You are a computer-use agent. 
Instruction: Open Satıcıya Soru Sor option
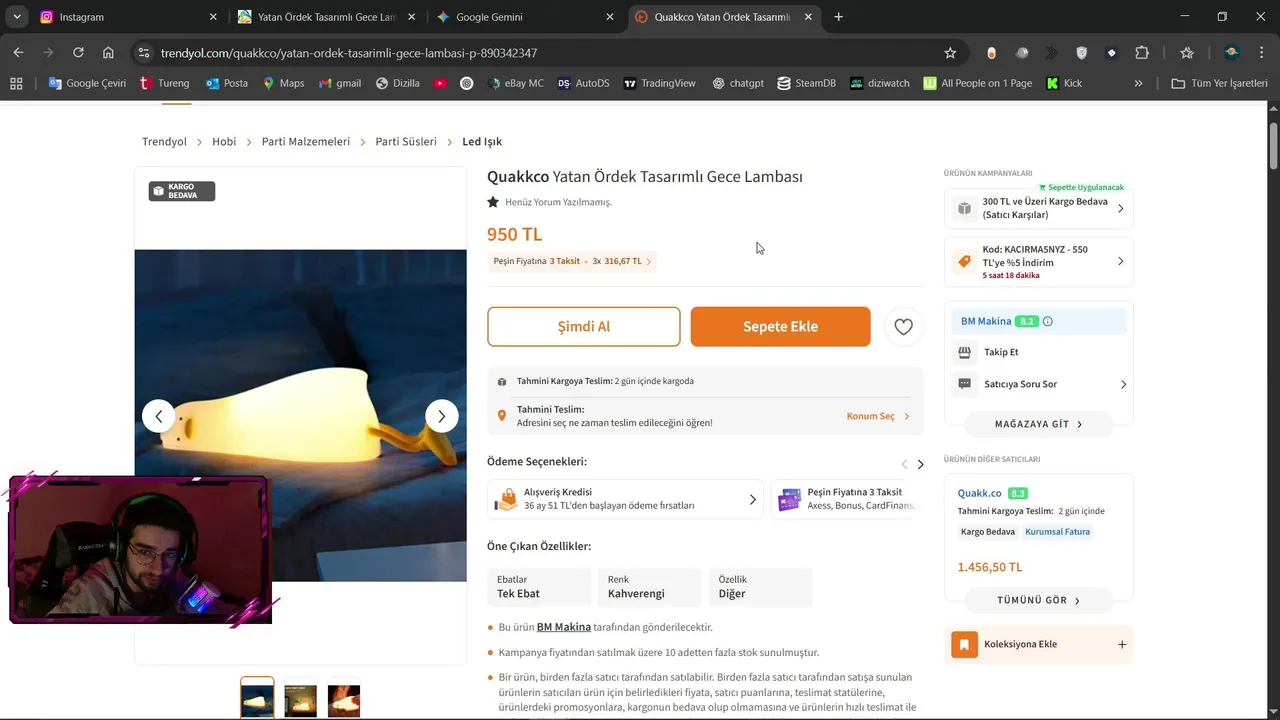click(1039, 384)
